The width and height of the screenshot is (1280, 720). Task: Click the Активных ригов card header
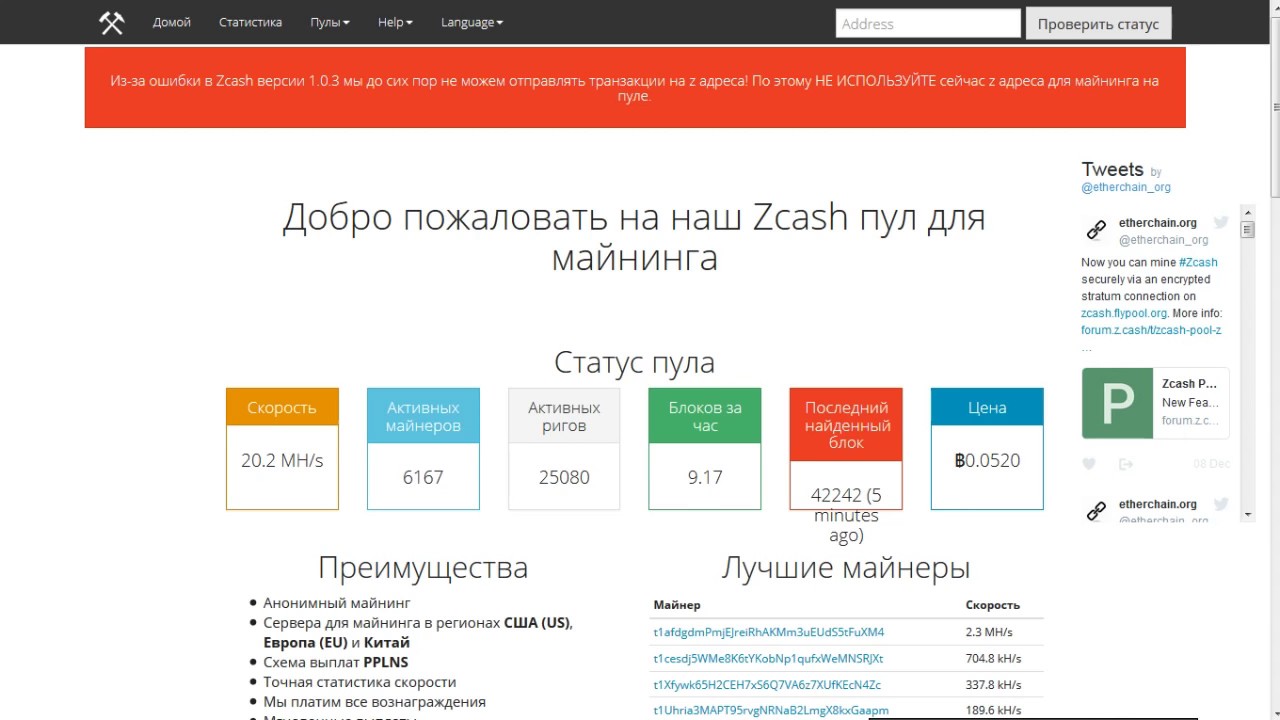(x=564, y=416)
